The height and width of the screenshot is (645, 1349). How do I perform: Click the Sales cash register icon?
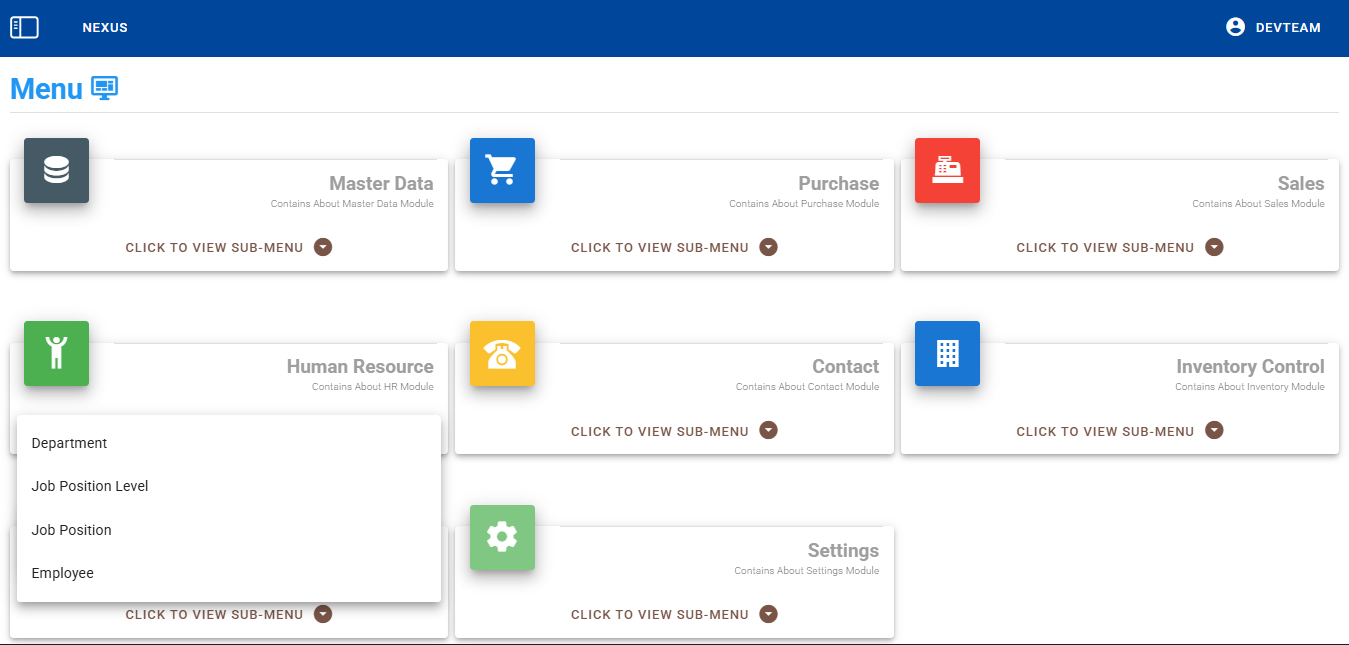[947, 170]
